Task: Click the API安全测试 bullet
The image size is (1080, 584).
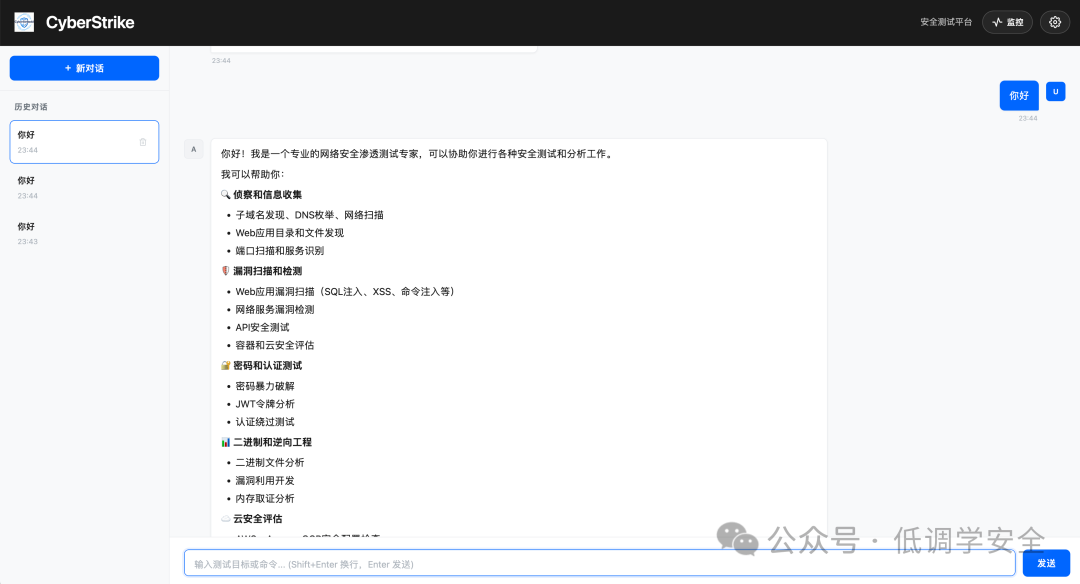Action: click(262, 327)
